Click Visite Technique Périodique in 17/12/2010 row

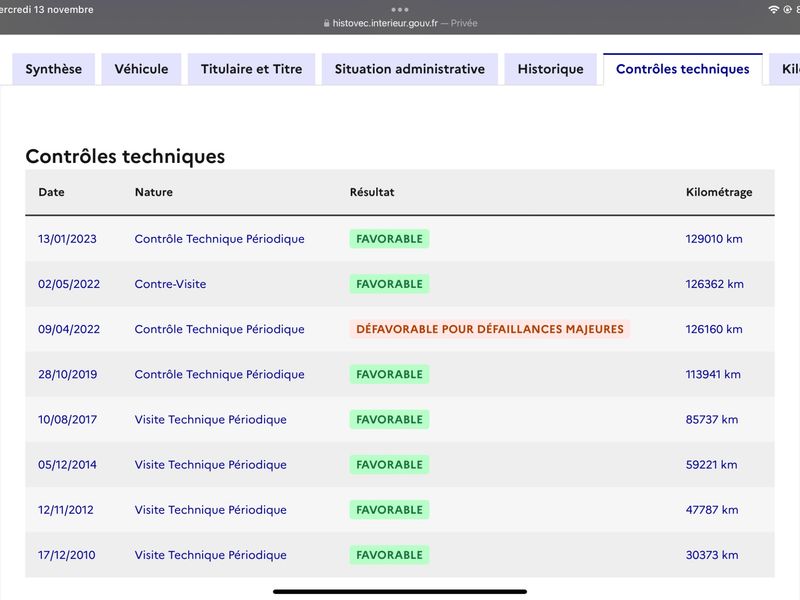[x=211, y=555]
